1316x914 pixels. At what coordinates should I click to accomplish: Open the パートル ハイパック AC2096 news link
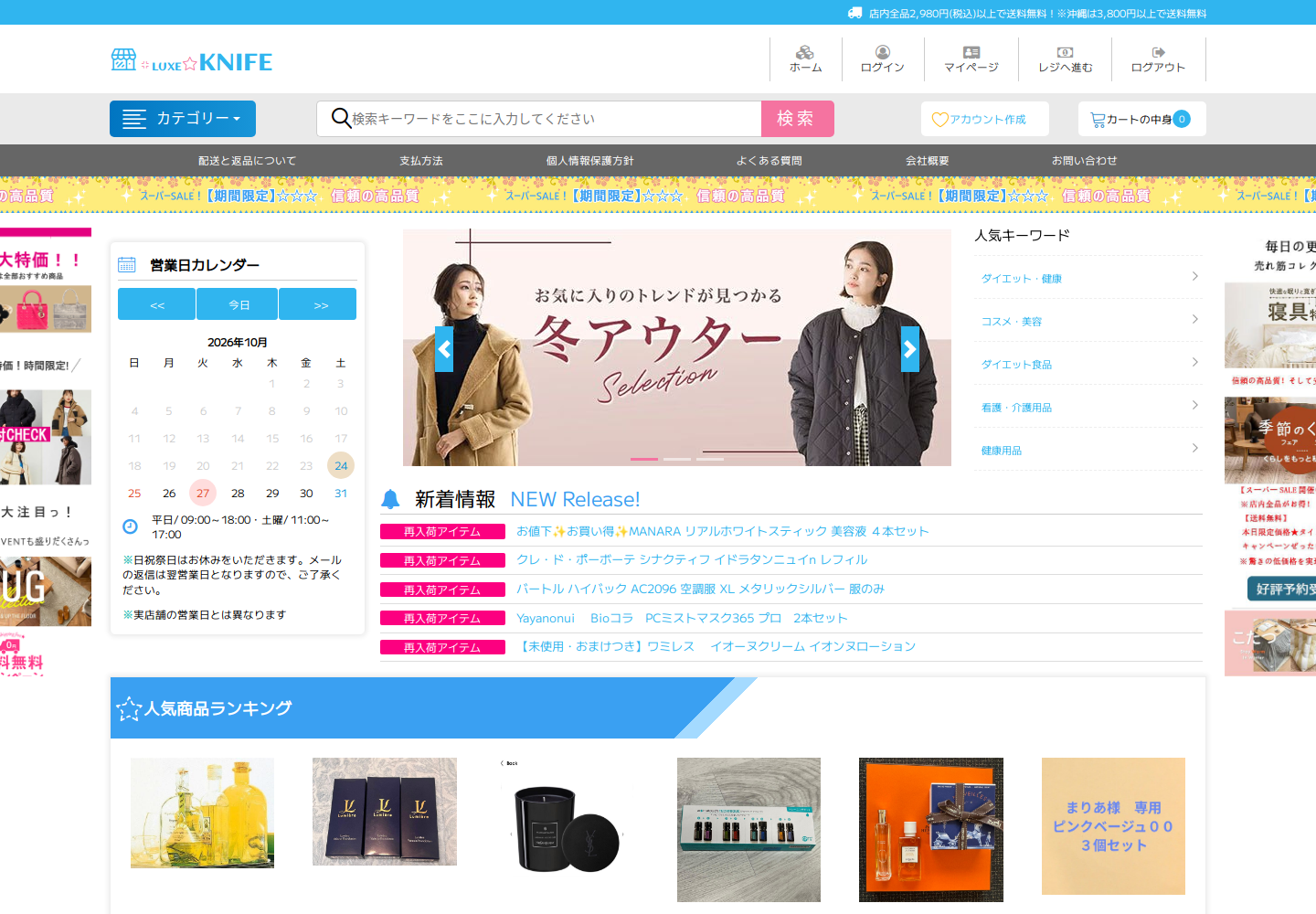point(700,589)
